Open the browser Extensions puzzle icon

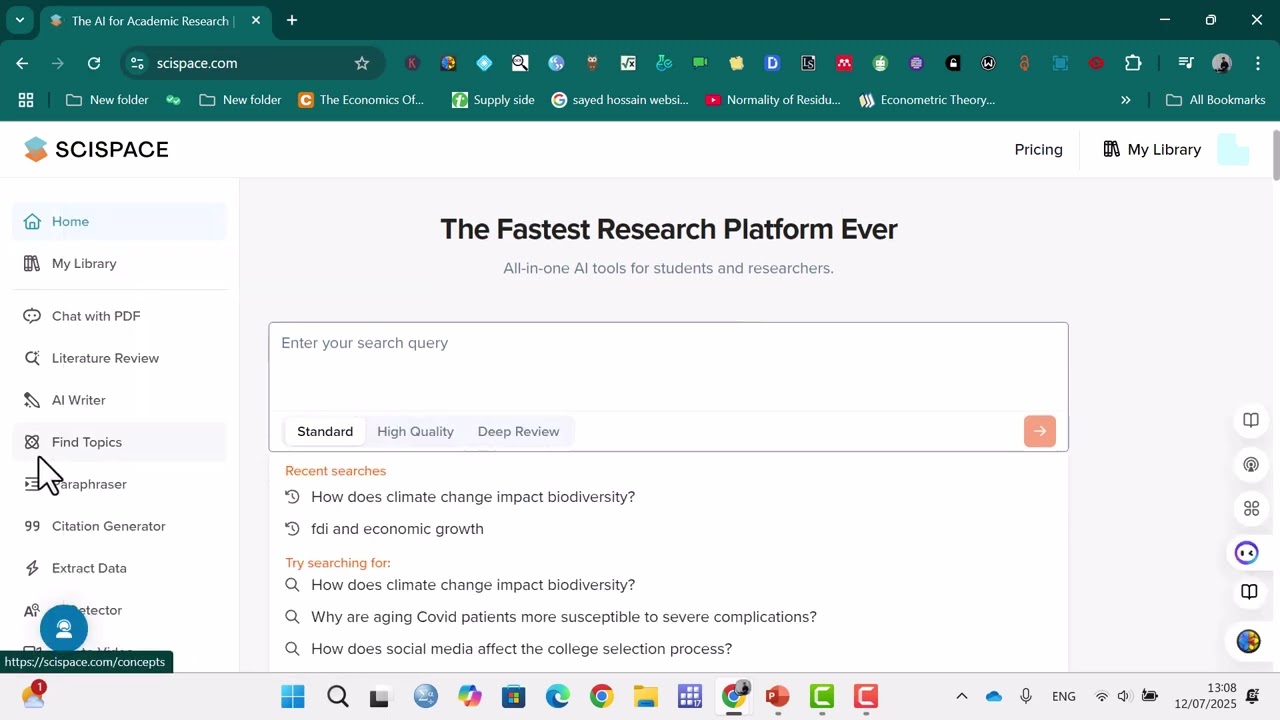pos(1133,63)
